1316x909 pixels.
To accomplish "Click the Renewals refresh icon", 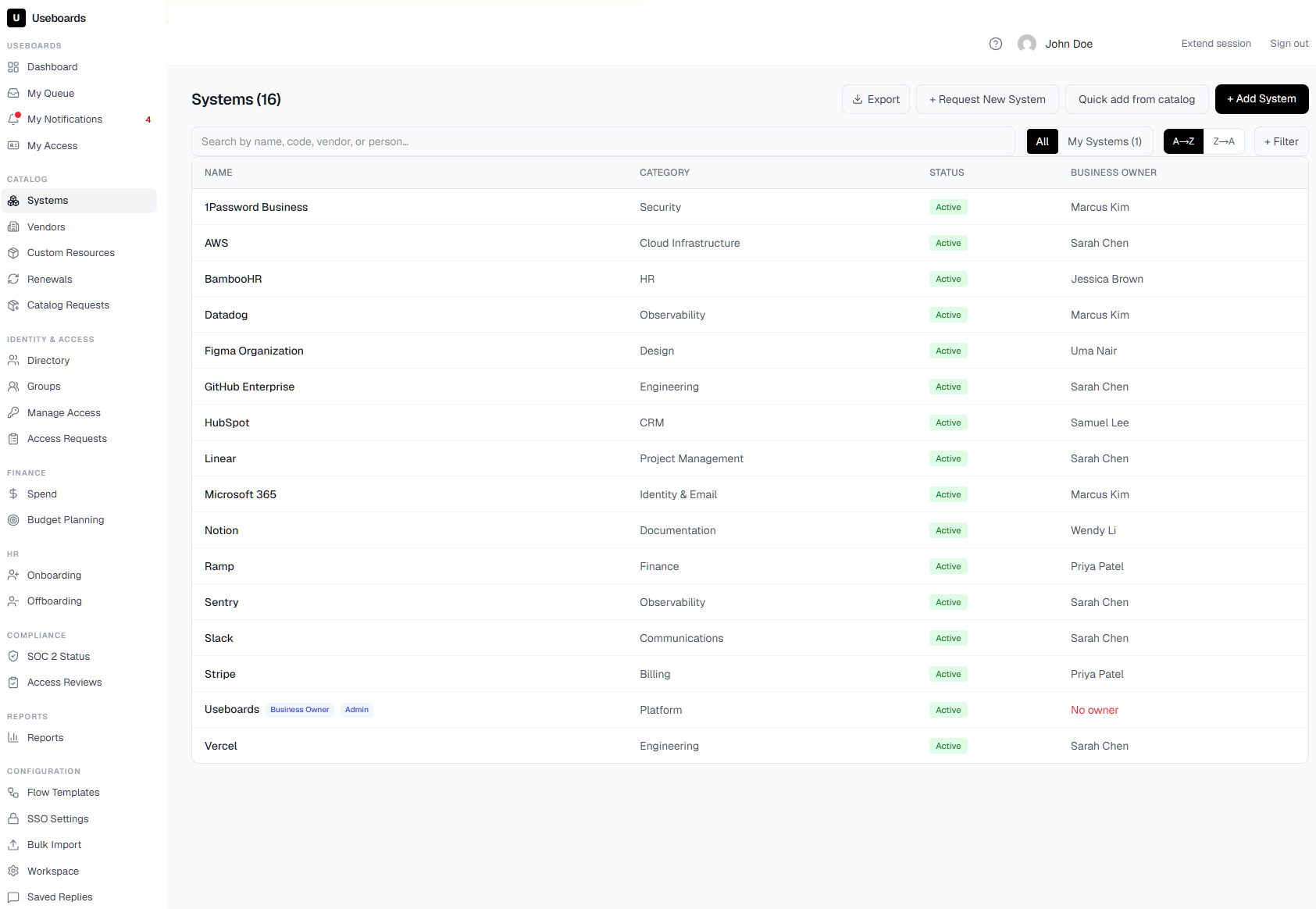I will (x=13, y=280).
